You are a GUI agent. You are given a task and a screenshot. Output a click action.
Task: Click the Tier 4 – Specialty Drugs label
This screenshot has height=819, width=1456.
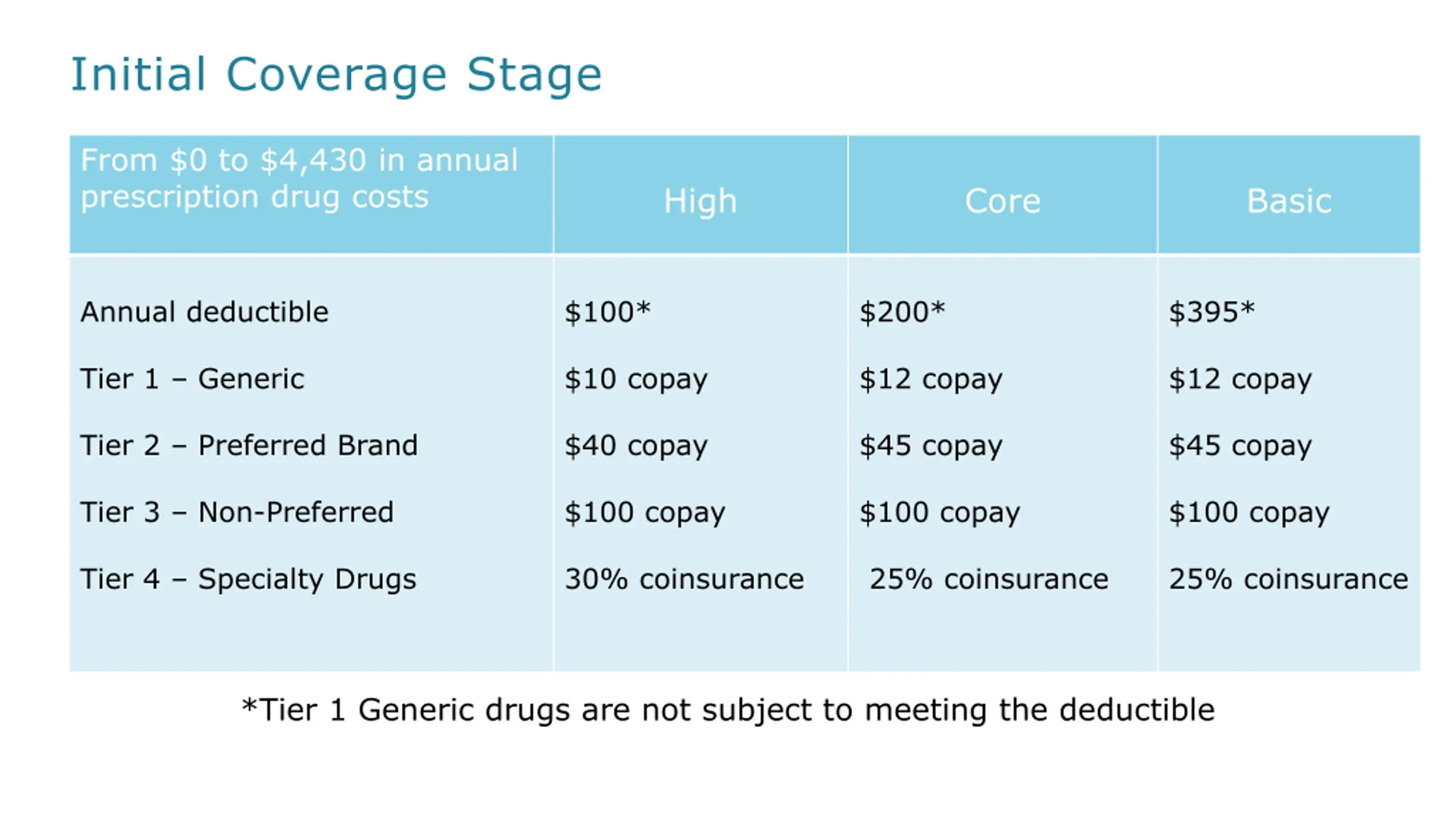pos(248,579)
